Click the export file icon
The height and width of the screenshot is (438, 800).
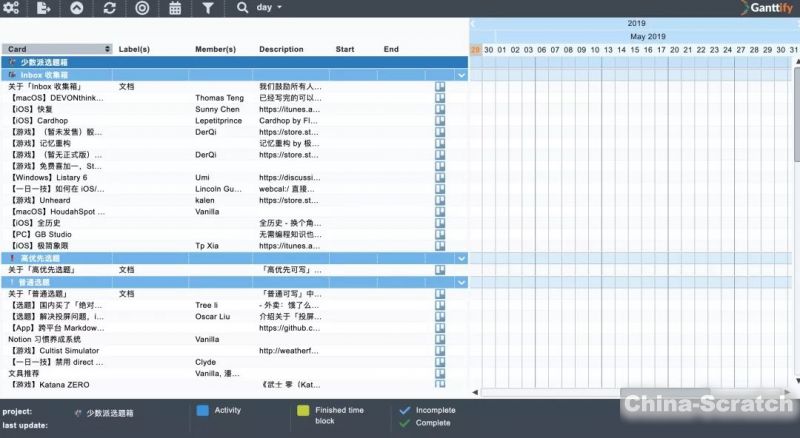(44, 8)
